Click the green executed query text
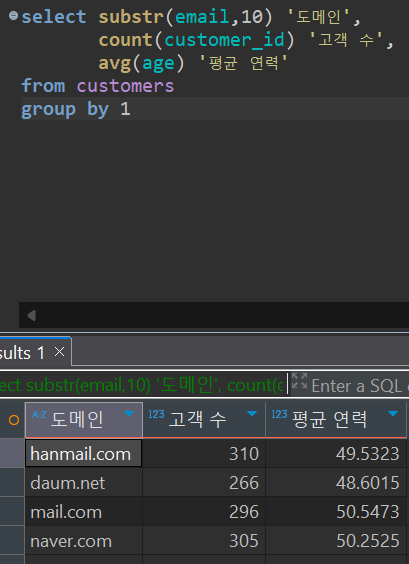The image size is (409, 564). [x=142, y=386]
